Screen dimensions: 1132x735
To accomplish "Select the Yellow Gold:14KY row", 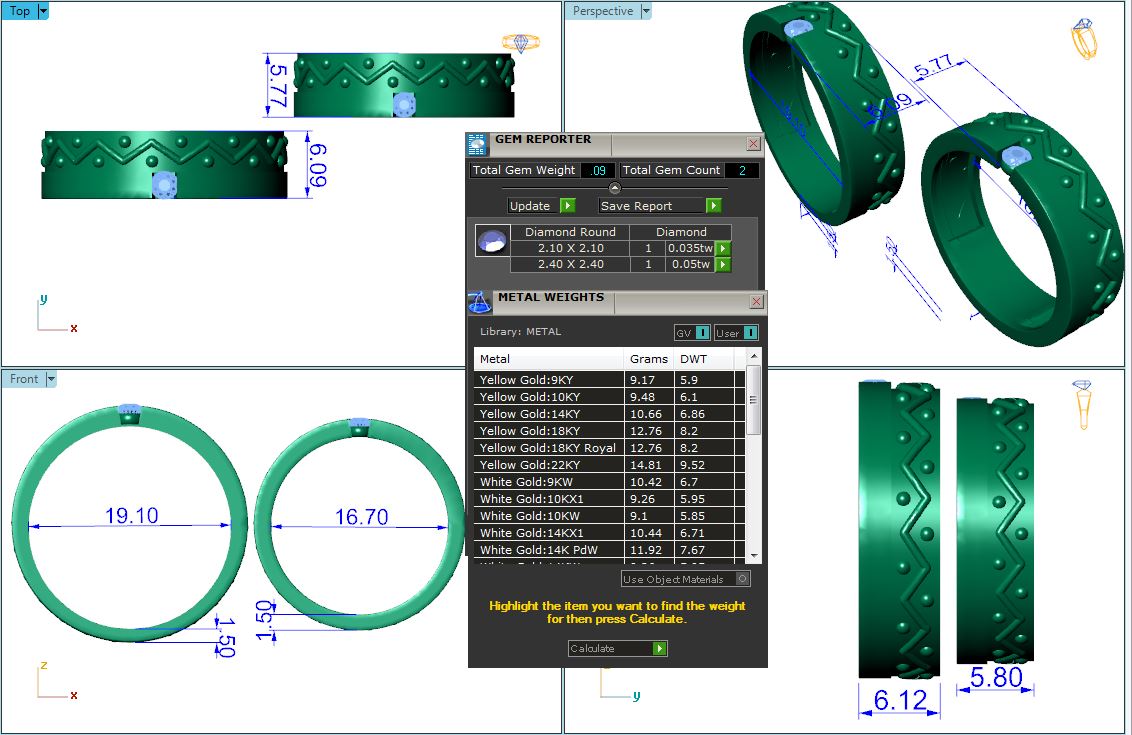I will coord(609,414).
